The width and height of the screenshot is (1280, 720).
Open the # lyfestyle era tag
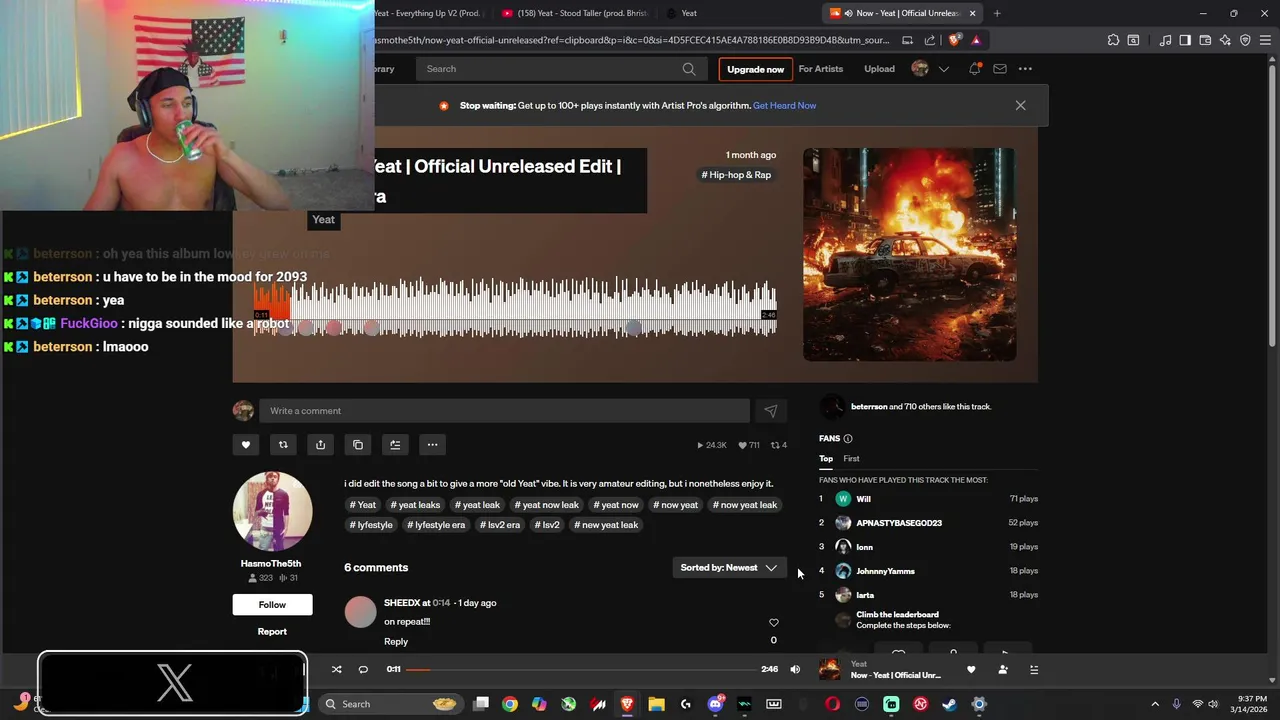click(436, 525)
